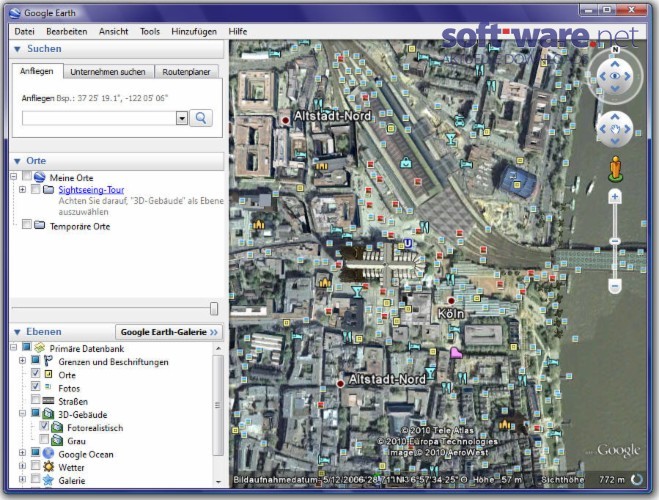
Task: Open the Bearbeiten menu
Action: tap(67, 32)
